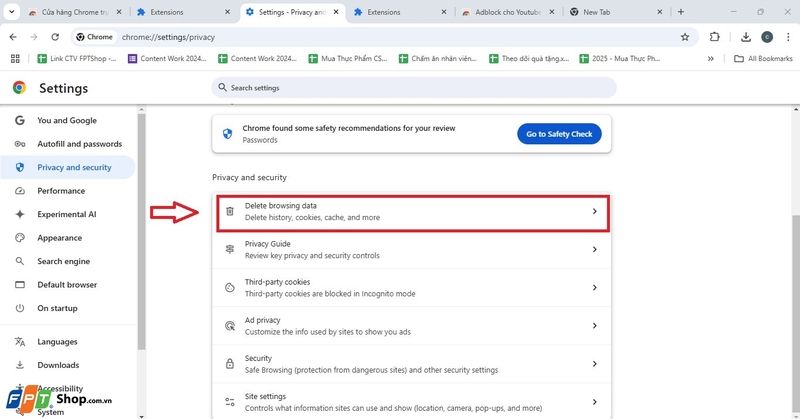800x419 pixels.
Task: Open Appearance settings
Action: [68, 238]
